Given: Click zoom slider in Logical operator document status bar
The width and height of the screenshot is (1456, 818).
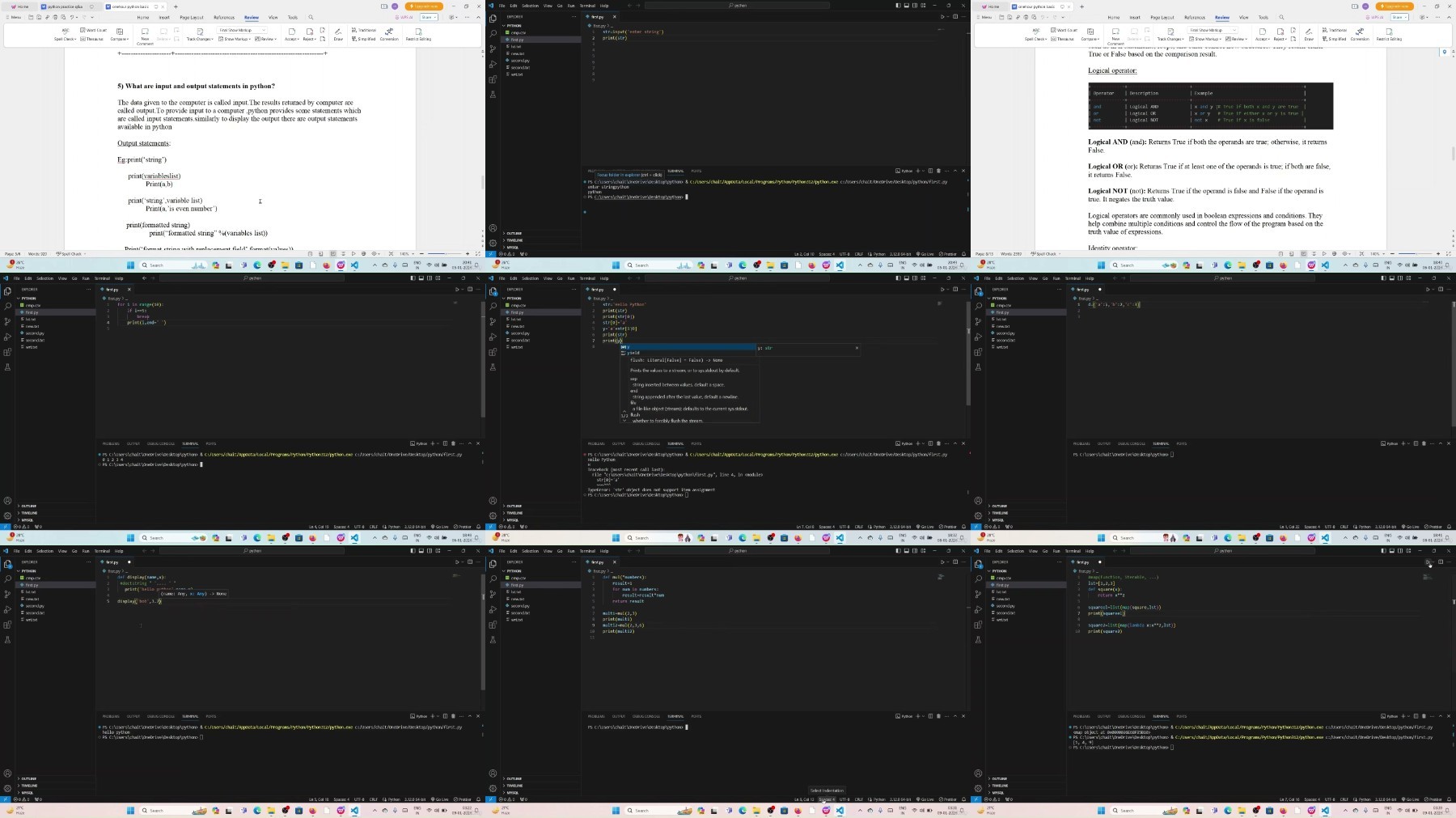Looking at the screenshot, I should [x=1415, y=254].
